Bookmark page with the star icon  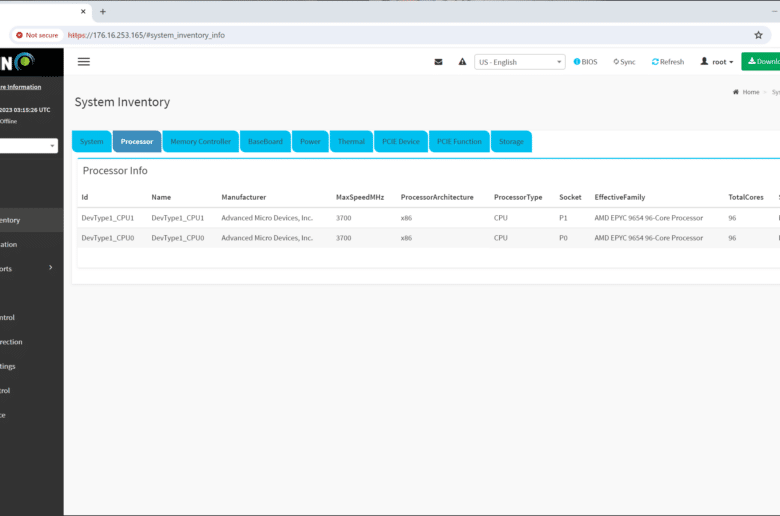point(758,35)
